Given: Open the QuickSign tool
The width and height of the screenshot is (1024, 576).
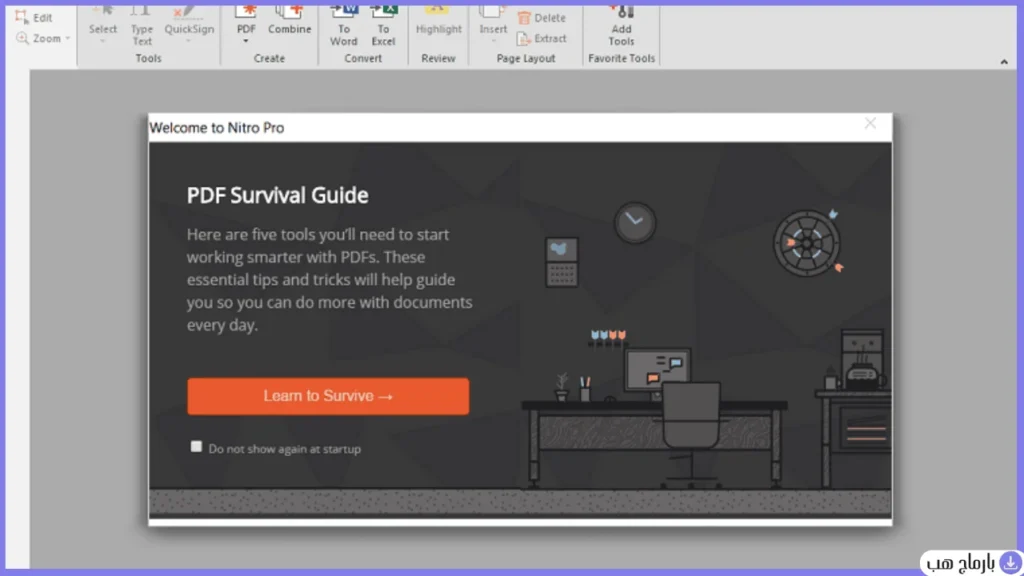Looking at the screenshot, I should pos(189,25).
